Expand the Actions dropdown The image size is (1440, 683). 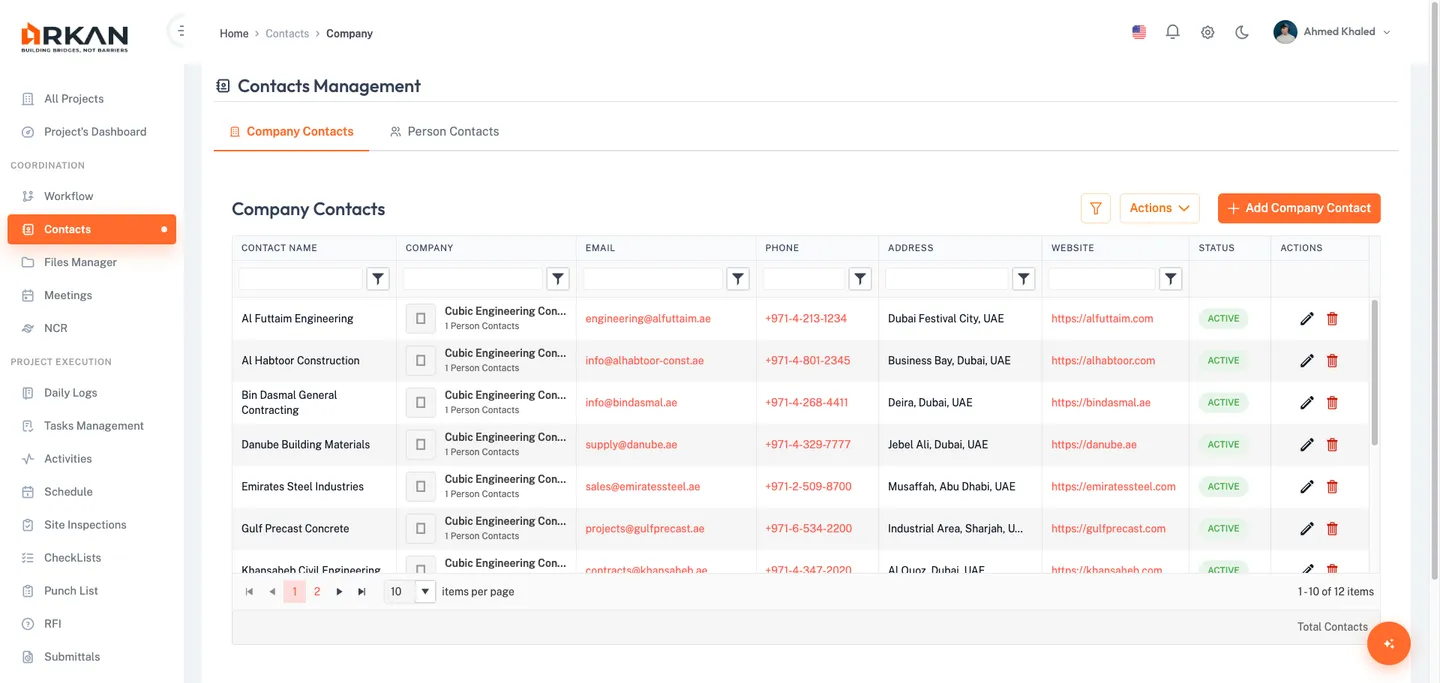pyautogui.click(x=1159, y=208)
